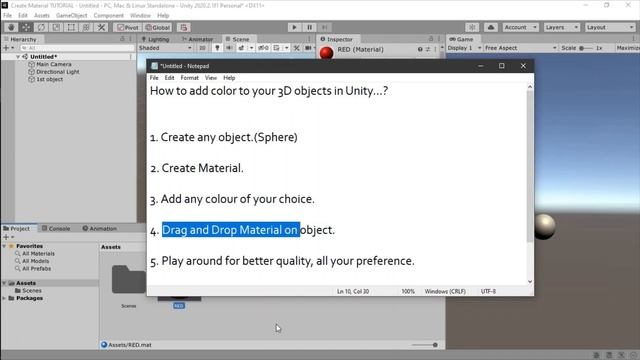Open scene grid options dropdown arrow

[x=287, y=48]
